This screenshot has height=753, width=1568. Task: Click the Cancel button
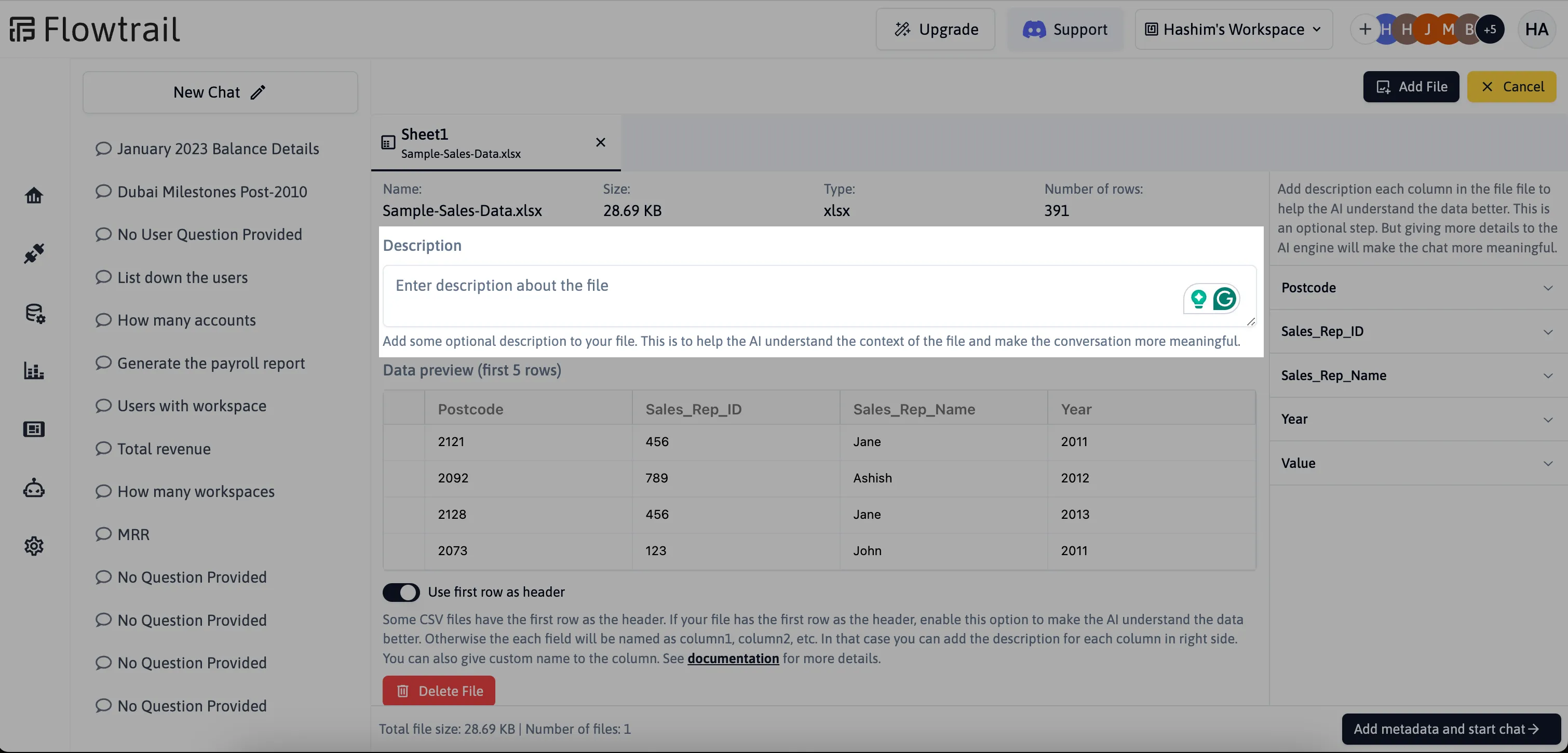1511,86
